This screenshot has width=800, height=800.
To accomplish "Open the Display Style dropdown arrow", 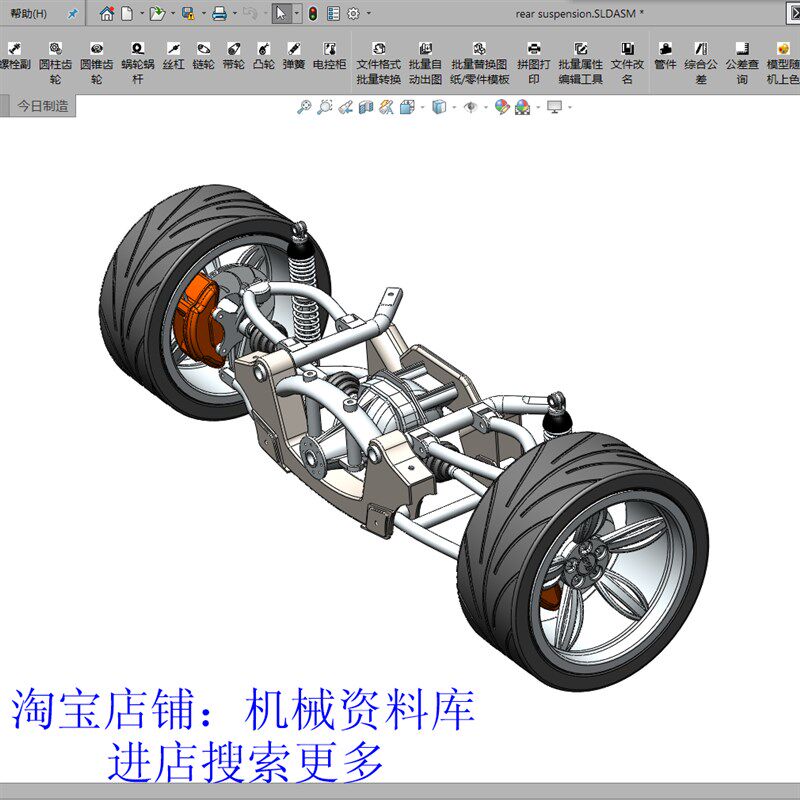I will [453, 109].
